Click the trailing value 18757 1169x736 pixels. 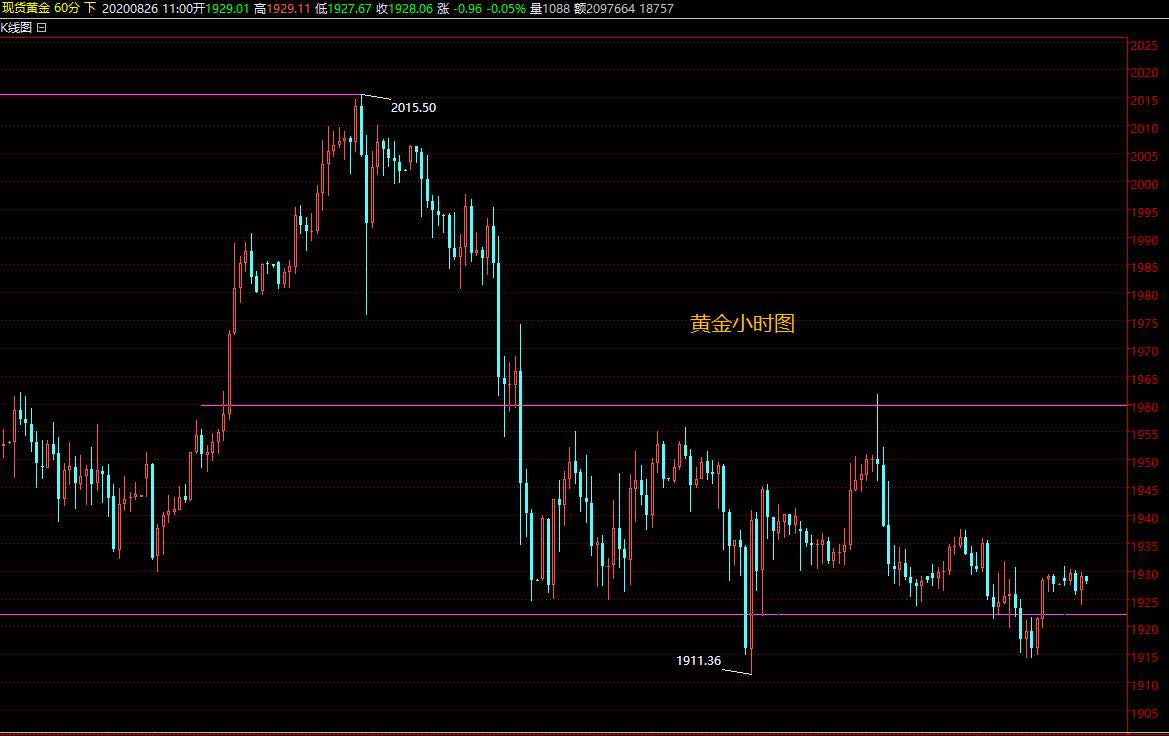tap(657, 8)
